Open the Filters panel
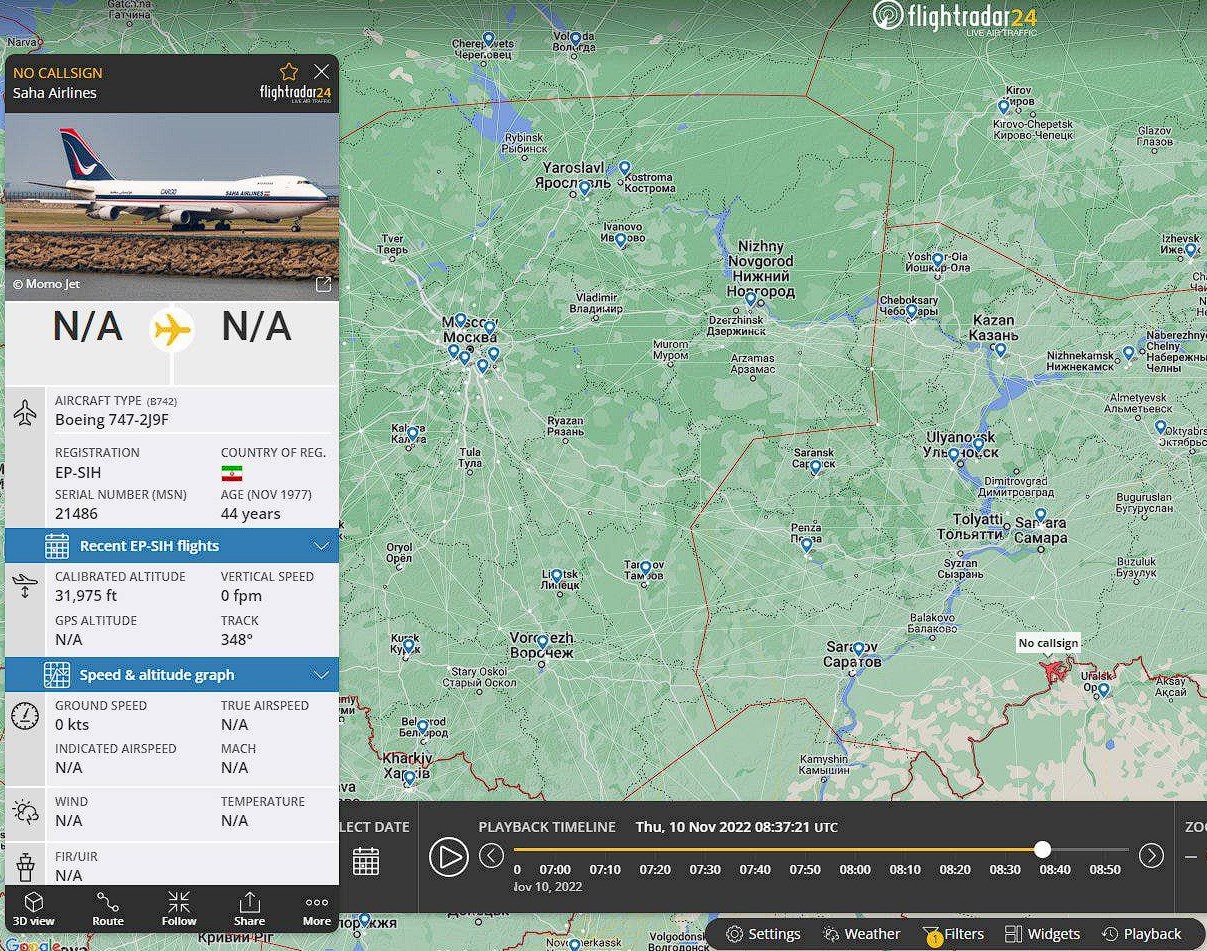The image size is (1207, 951). [x=953, y=934]
